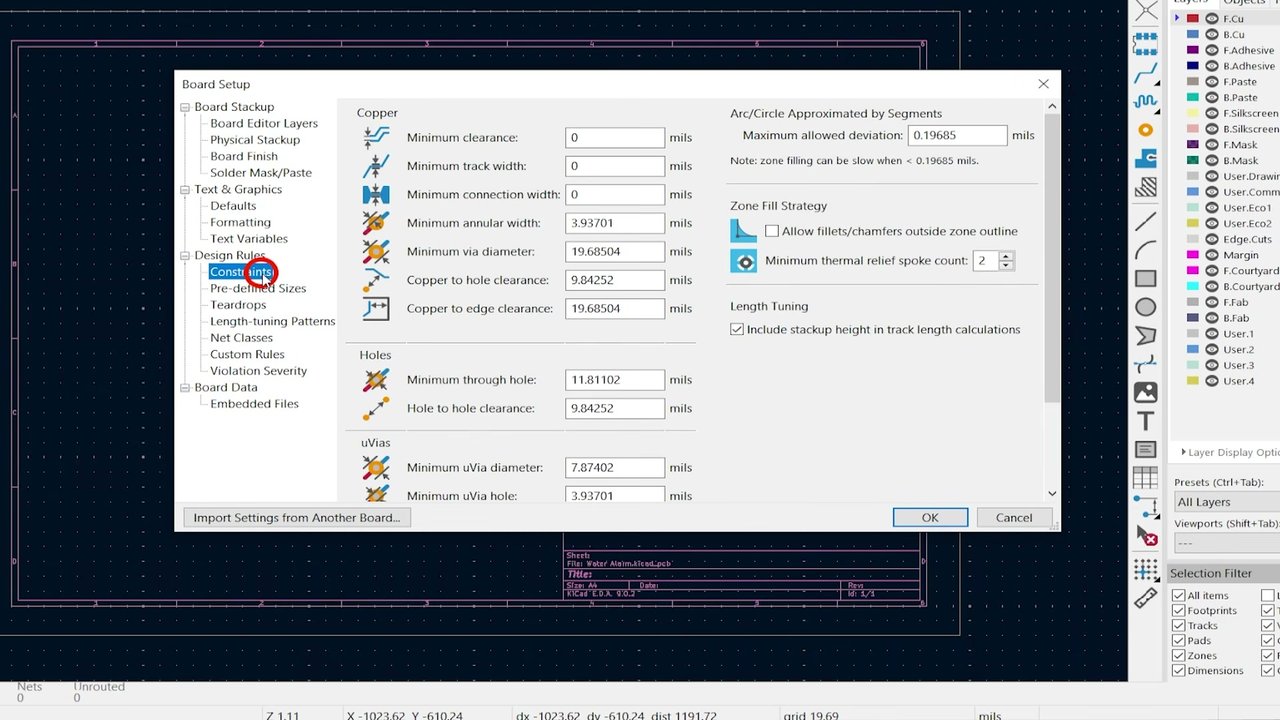The width and height of the screenshot is (1280, 720).
Task: Go to Solder Mask/Paste page
Action: coord(261,173)
